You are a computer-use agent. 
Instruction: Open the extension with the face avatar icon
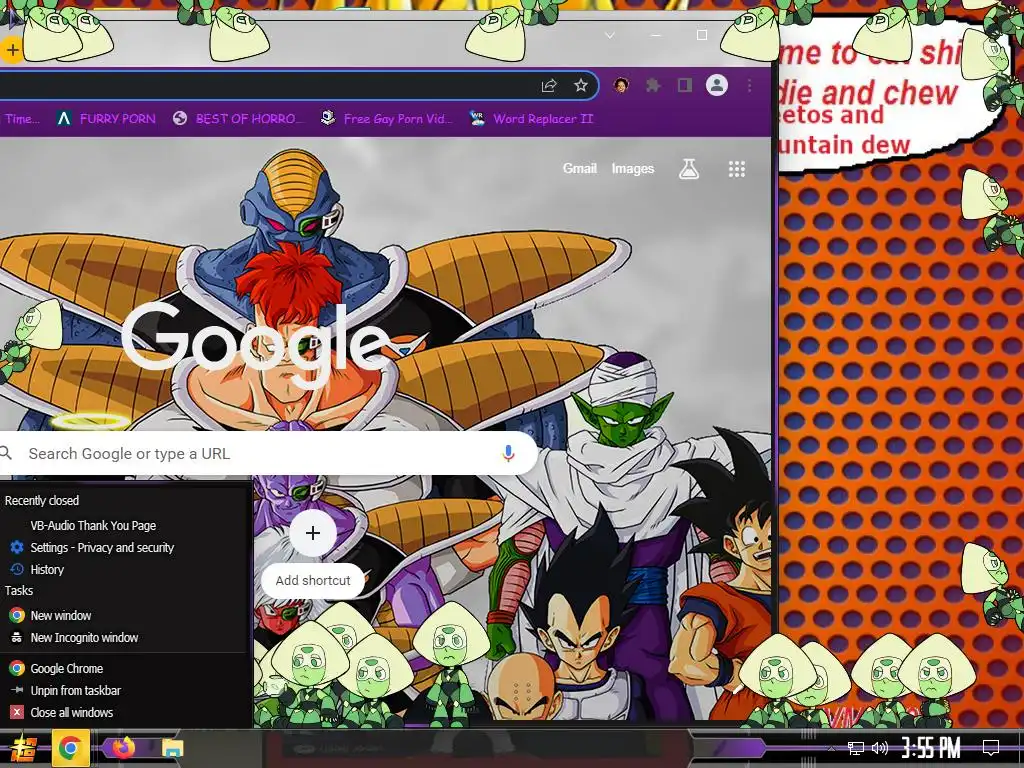click(621, 85)
